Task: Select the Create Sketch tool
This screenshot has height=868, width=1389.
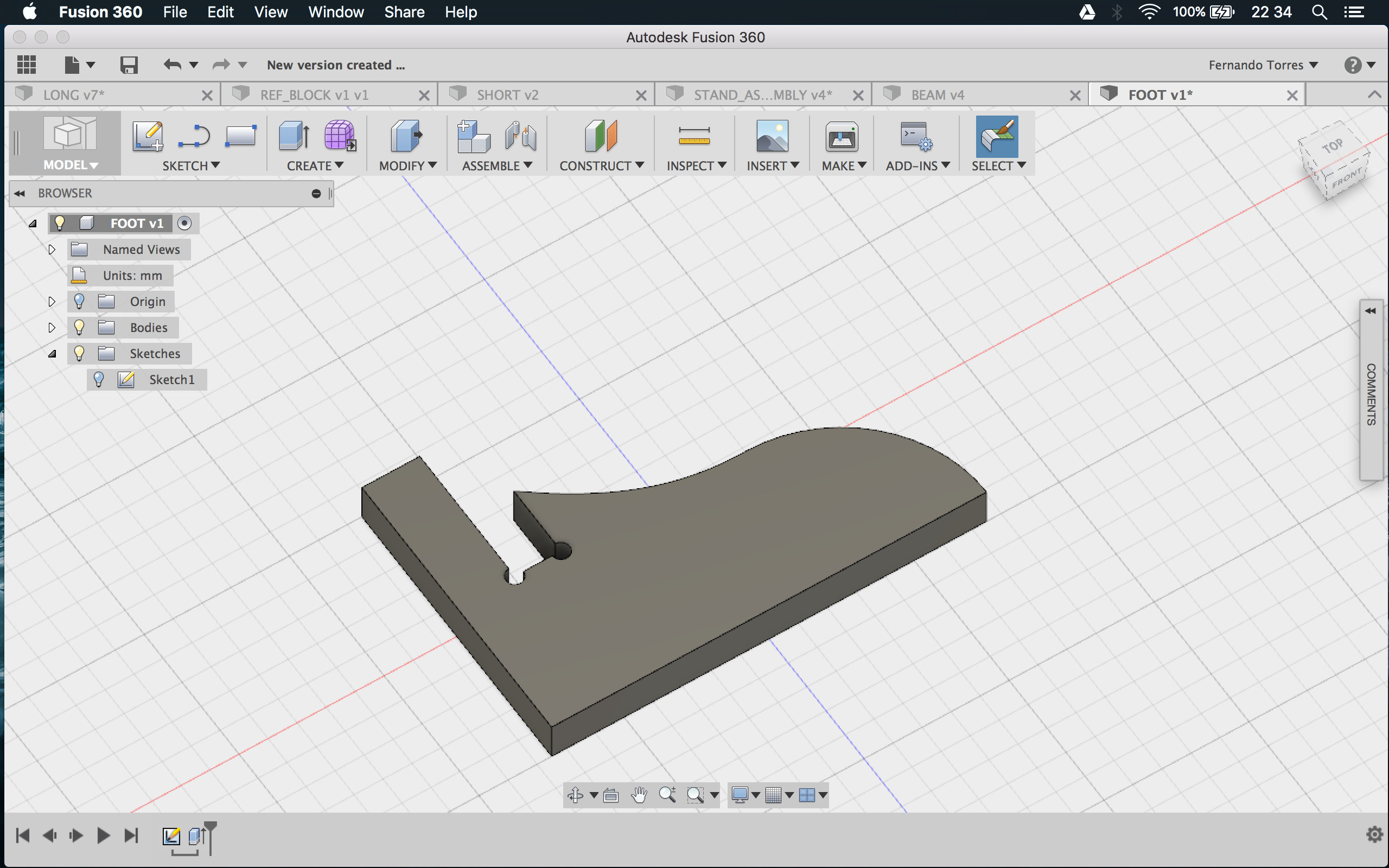Action: tap(148, 137)
